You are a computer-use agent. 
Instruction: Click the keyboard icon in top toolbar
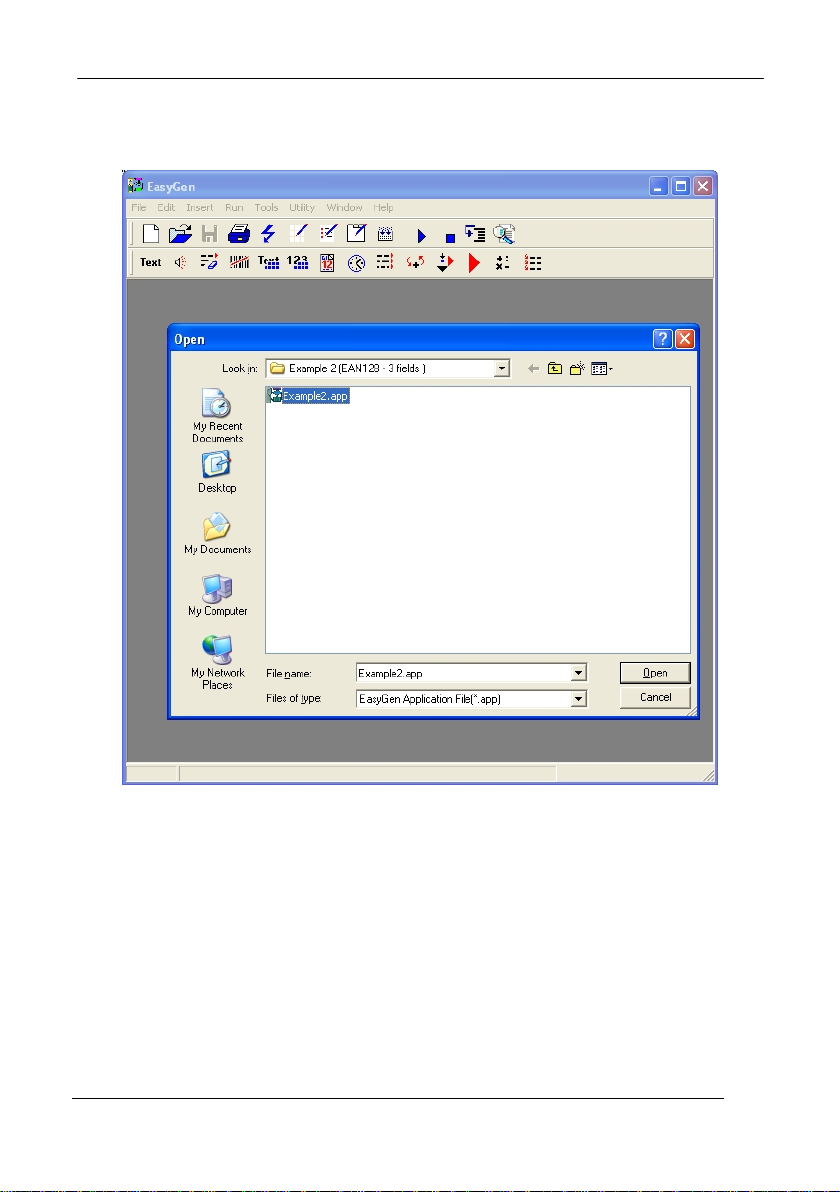[385, 234]
